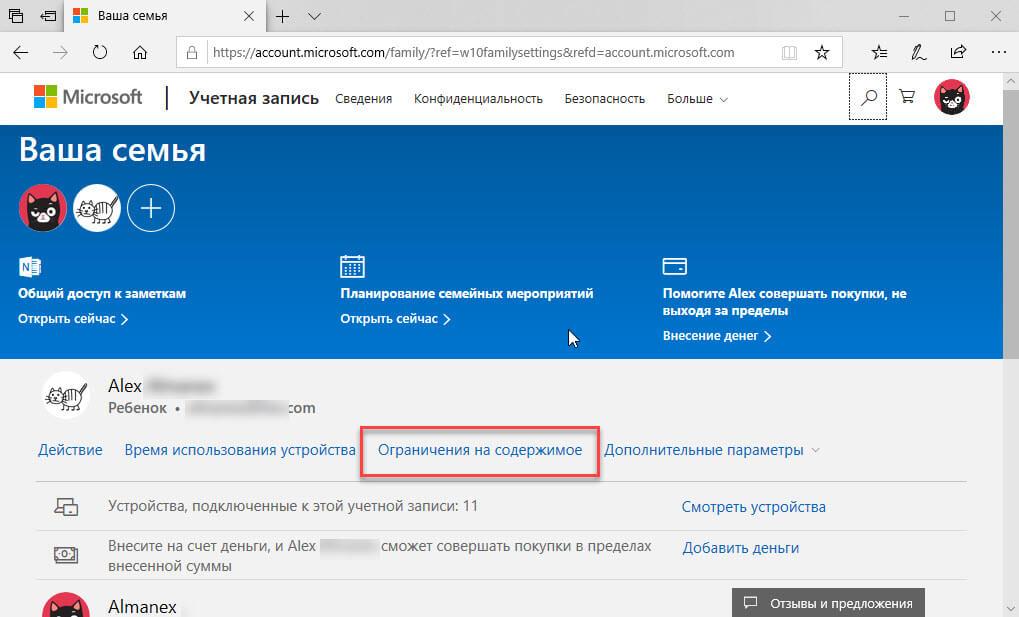Add a family member with plus circle
1019x617 pixels.
point(151,208)
